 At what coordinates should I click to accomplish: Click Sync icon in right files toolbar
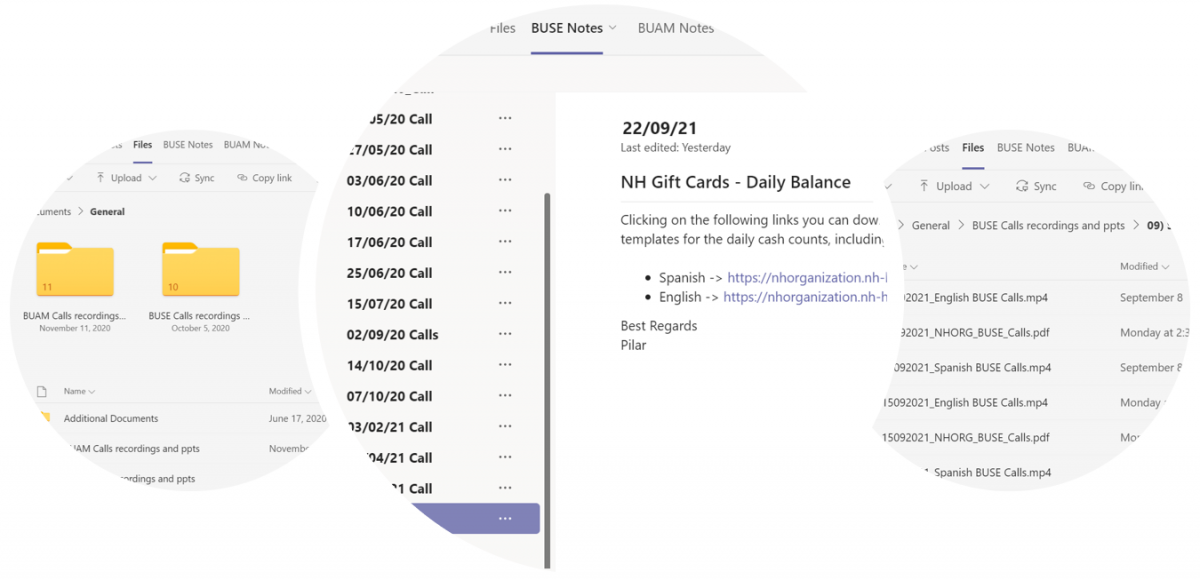click(1021, 186)
